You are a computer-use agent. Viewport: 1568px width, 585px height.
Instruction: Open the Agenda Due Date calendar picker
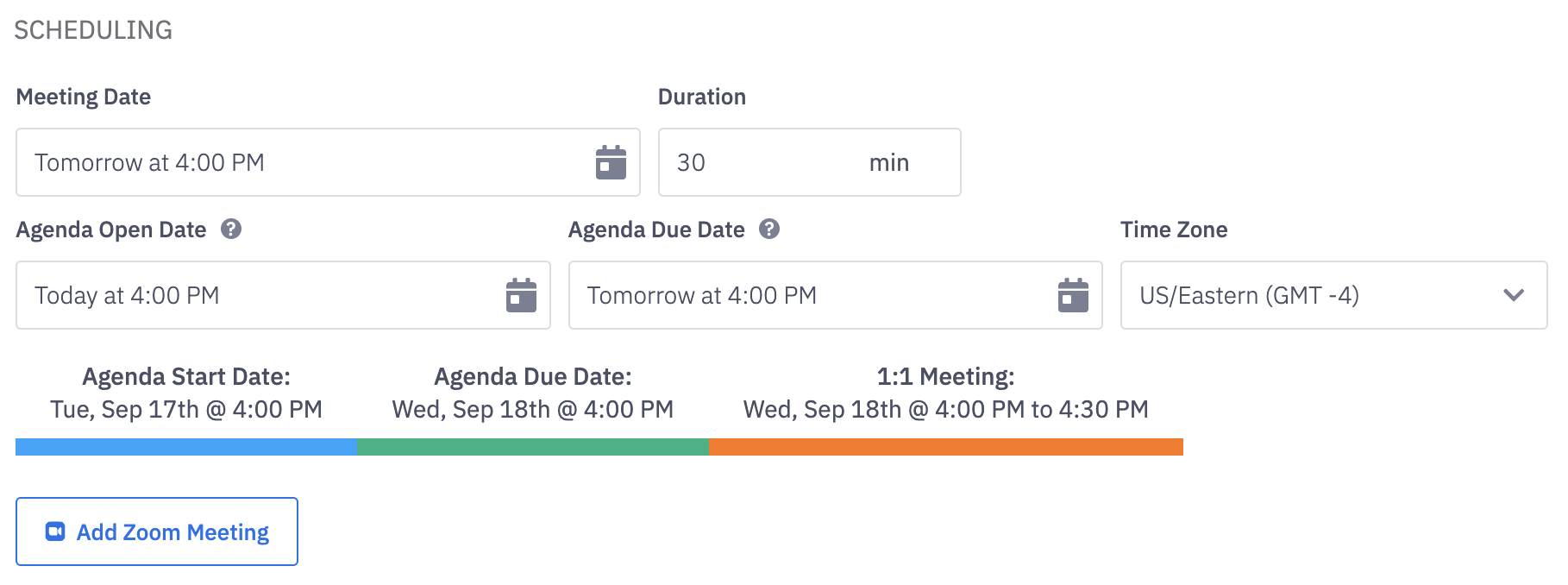coord(1072,295)
